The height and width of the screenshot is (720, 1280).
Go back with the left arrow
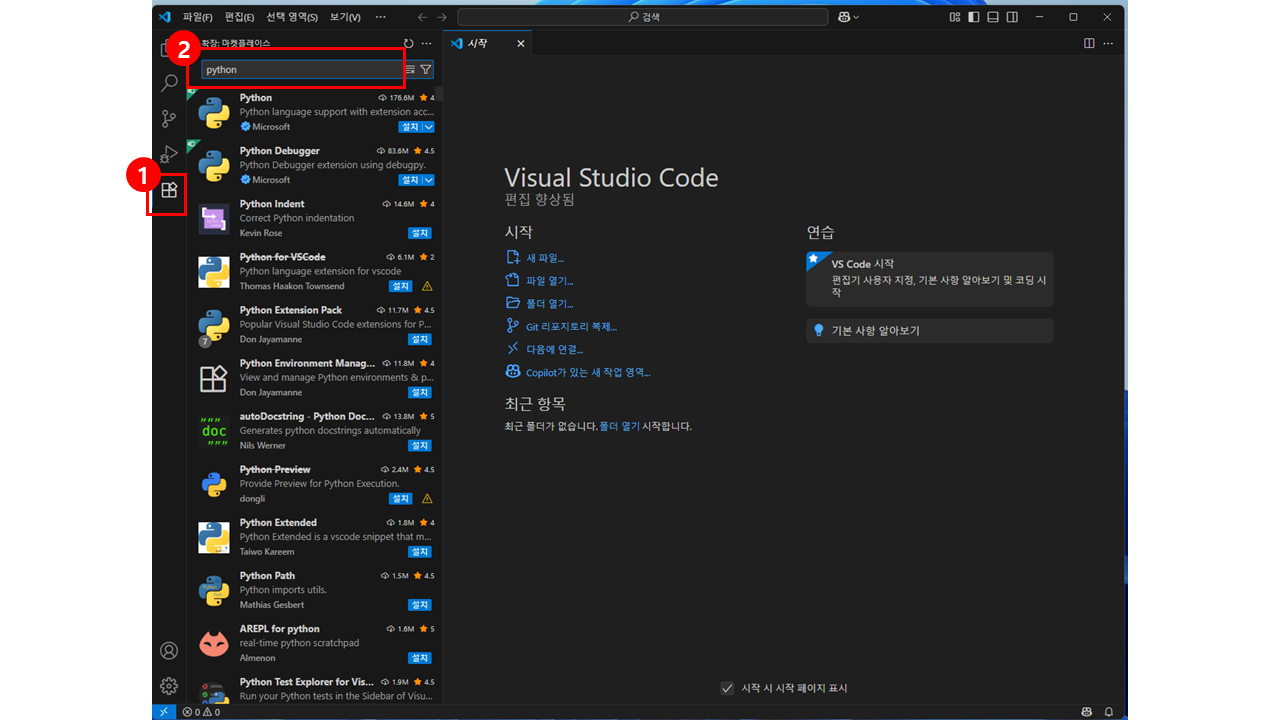422,17
